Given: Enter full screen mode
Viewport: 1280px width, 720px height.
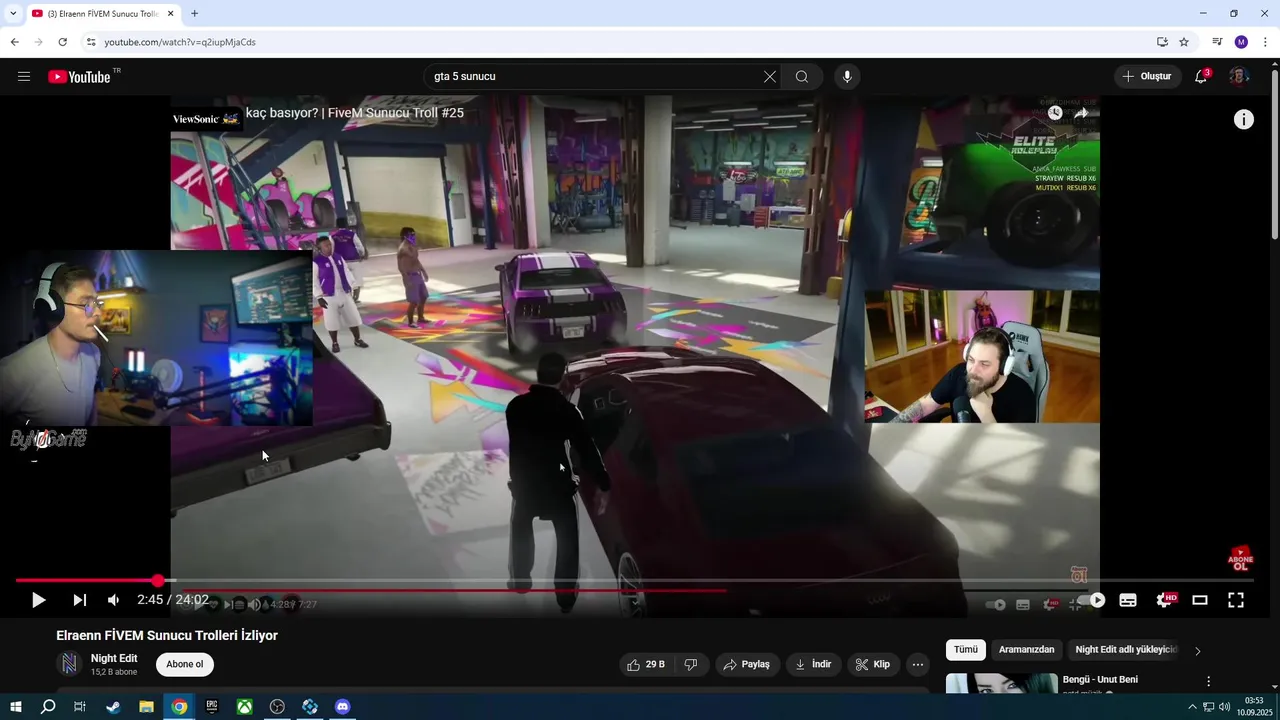Looking at the screenshot, I should coord(1236,600).
